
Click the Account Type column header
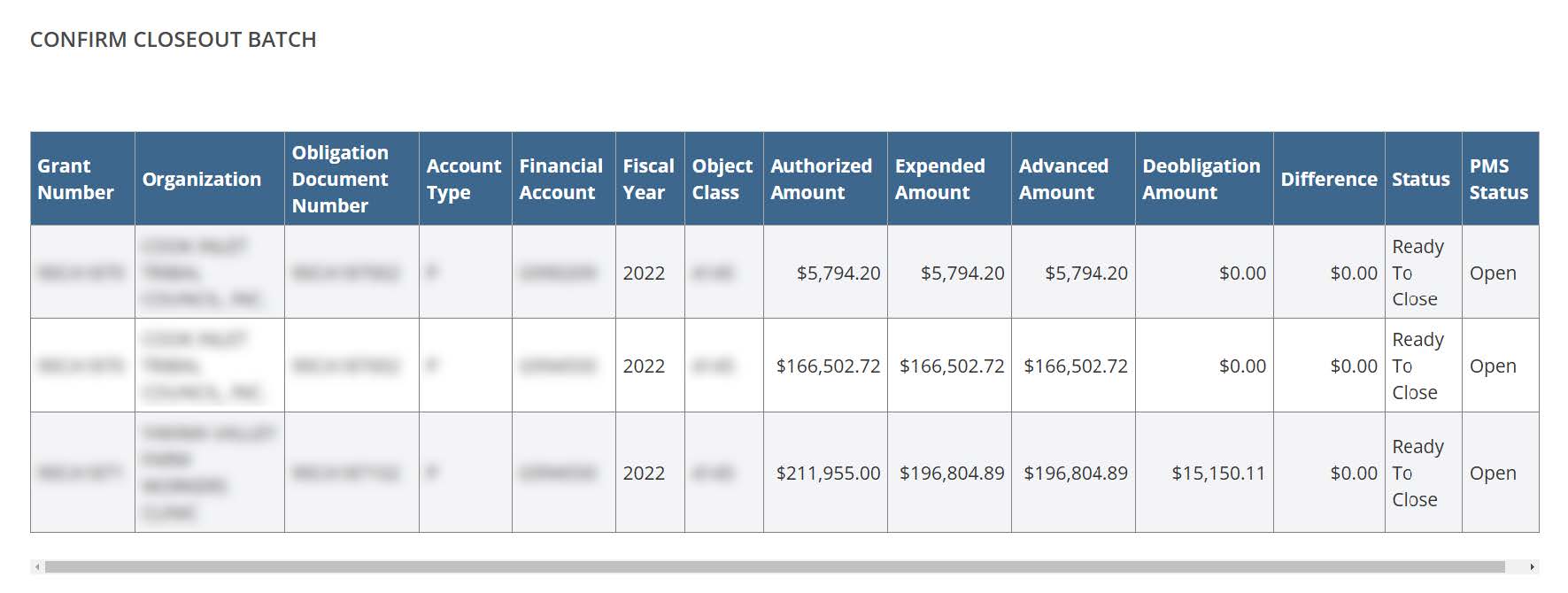click(463, 179)
